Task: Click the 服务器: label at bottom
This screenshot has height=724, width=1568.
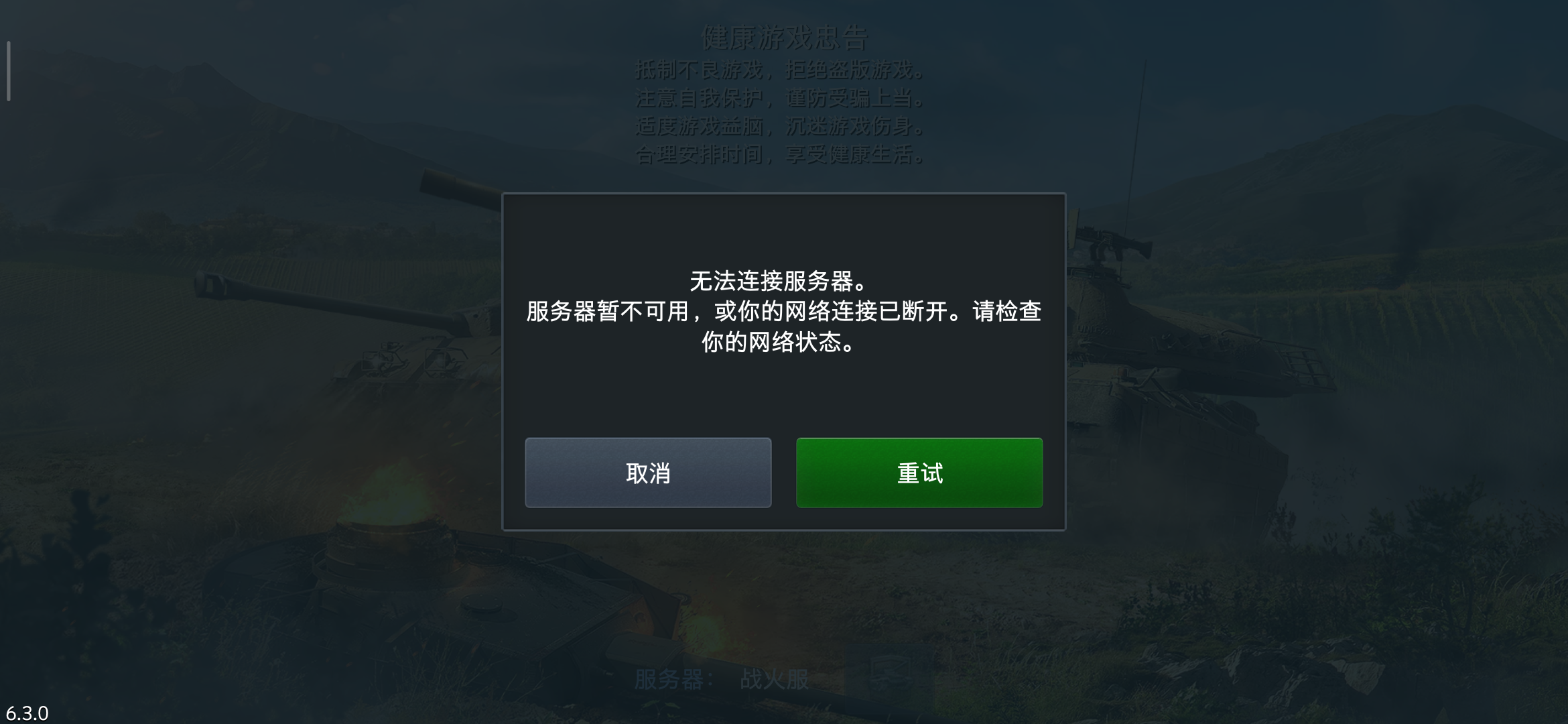Action: (x=669, y=680)
